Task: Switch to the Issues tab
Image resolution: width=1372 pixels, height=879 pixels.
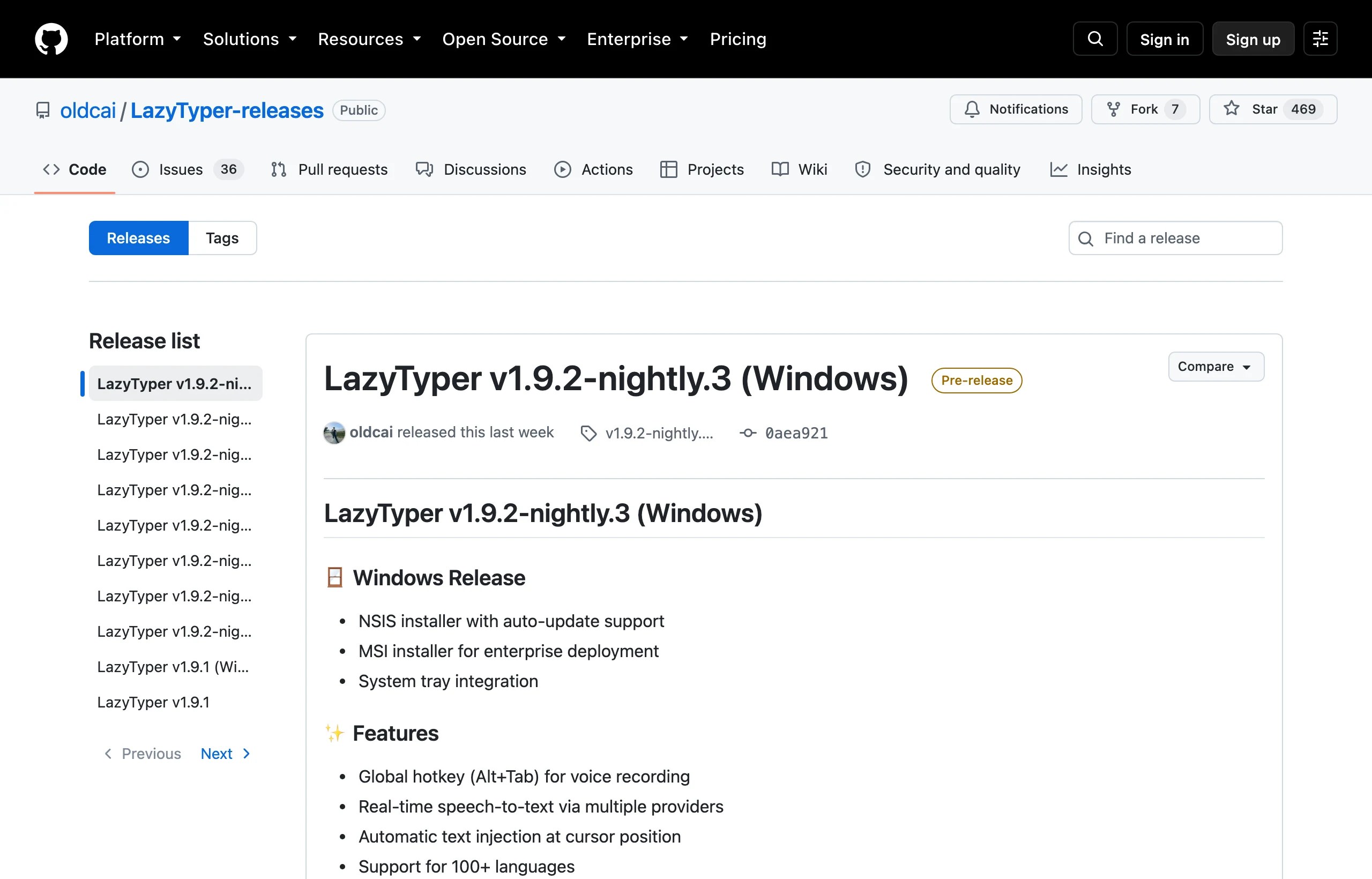Action: pos(188,169)
